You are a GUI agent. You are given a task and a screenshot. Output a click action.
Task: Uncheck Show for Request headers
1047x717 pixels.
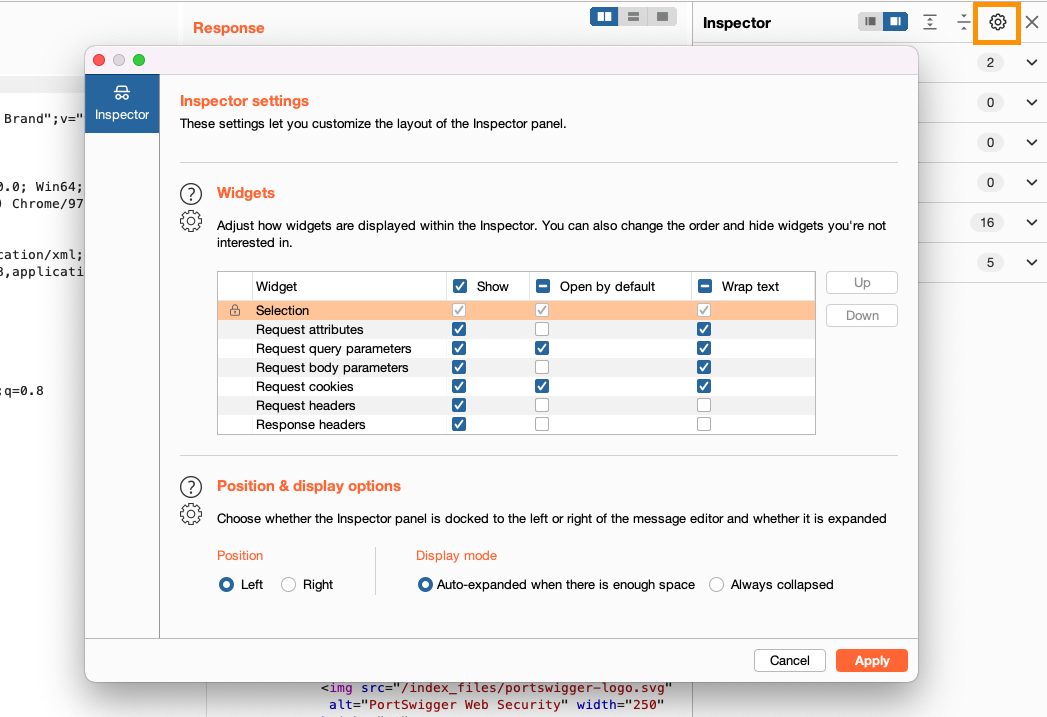459,405
